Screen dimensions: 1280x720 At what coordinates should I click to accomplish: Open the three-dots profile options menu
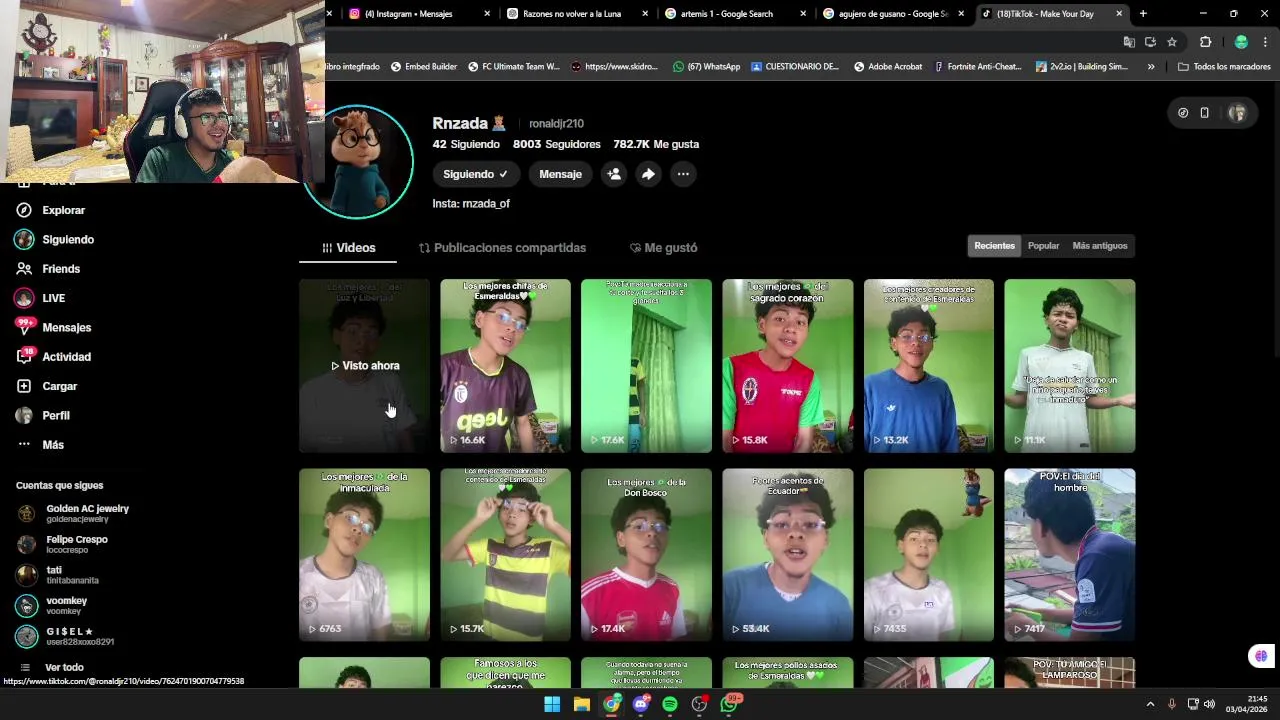[x=683, y=174]
